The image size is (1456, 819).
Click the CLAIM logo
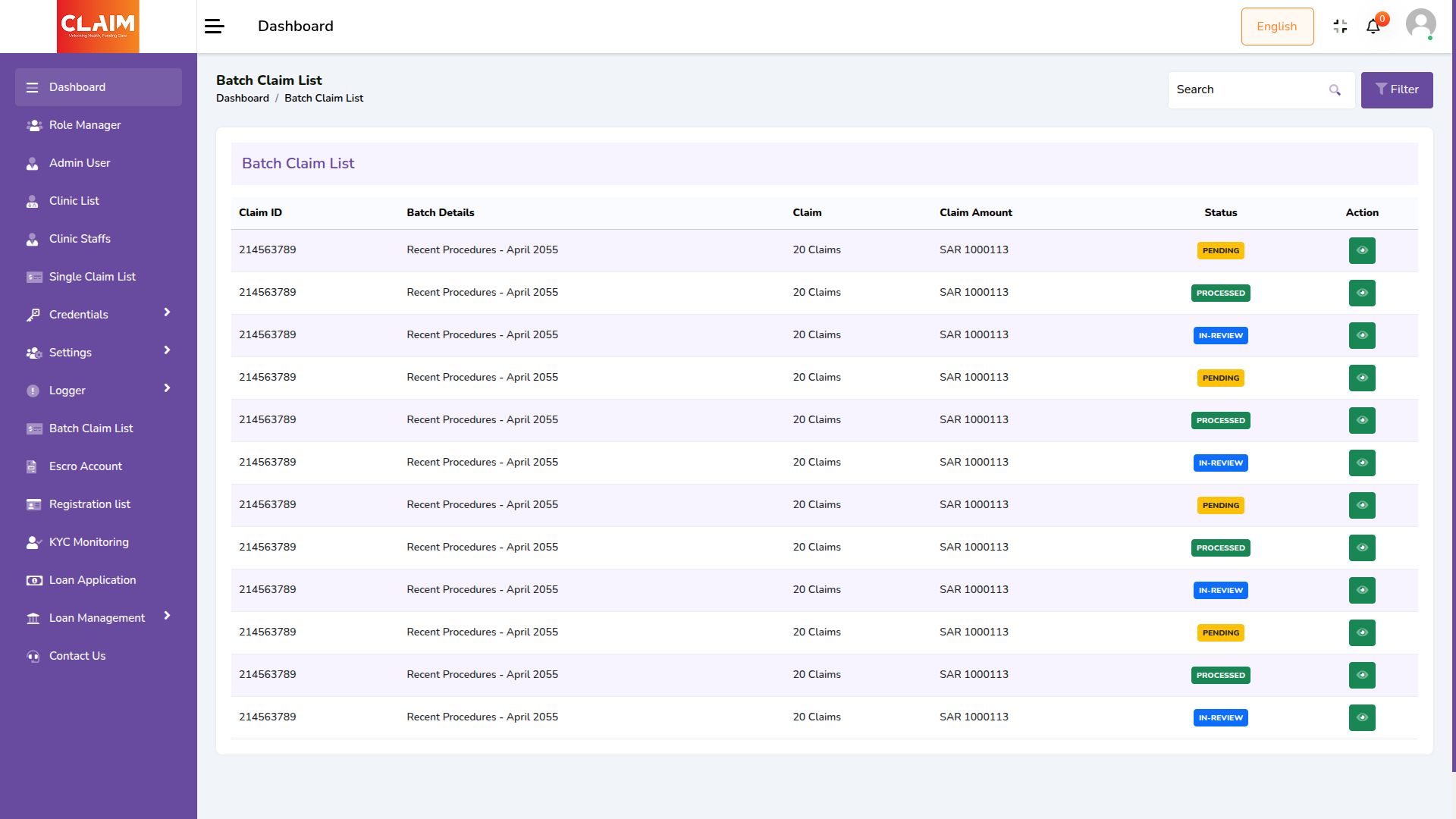pyautogui.click(x=98, y=27)
